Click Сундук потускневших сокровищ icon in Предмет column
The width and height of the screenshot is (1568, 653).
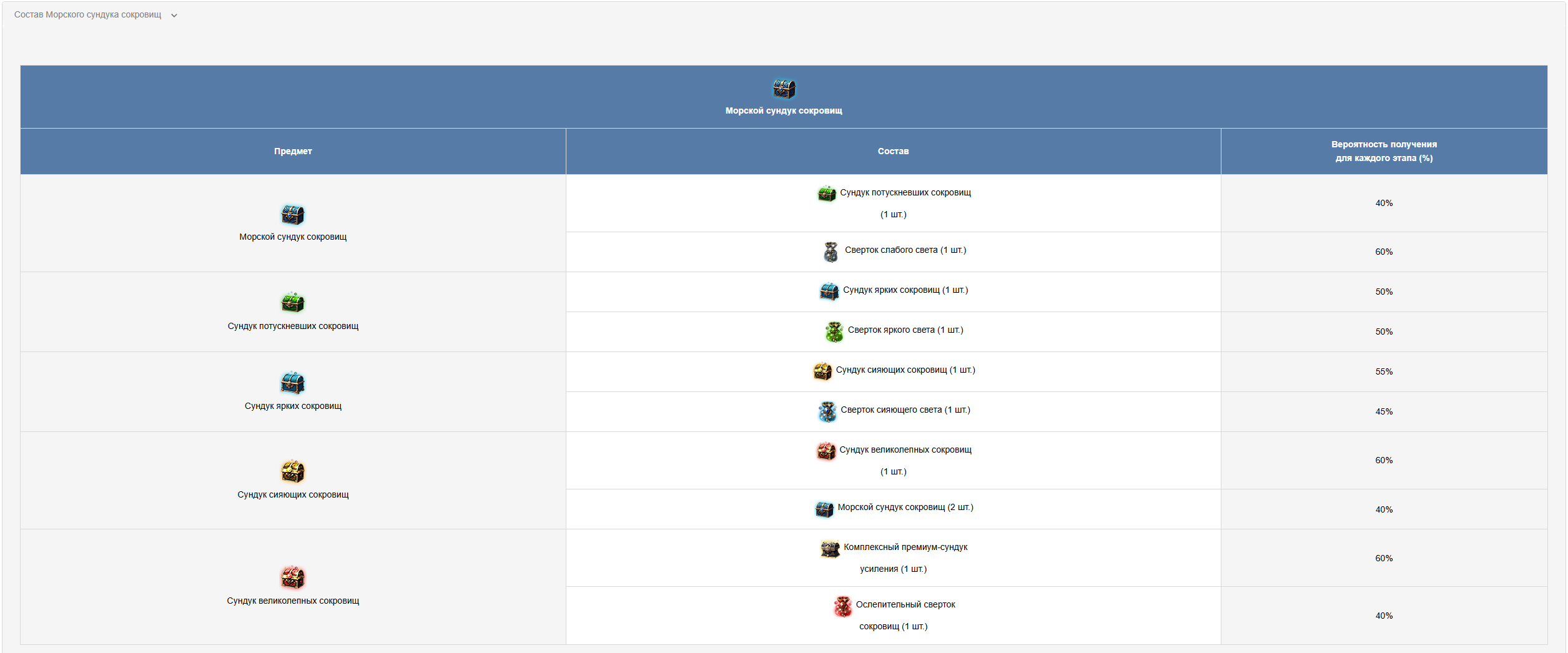(293, 303)
